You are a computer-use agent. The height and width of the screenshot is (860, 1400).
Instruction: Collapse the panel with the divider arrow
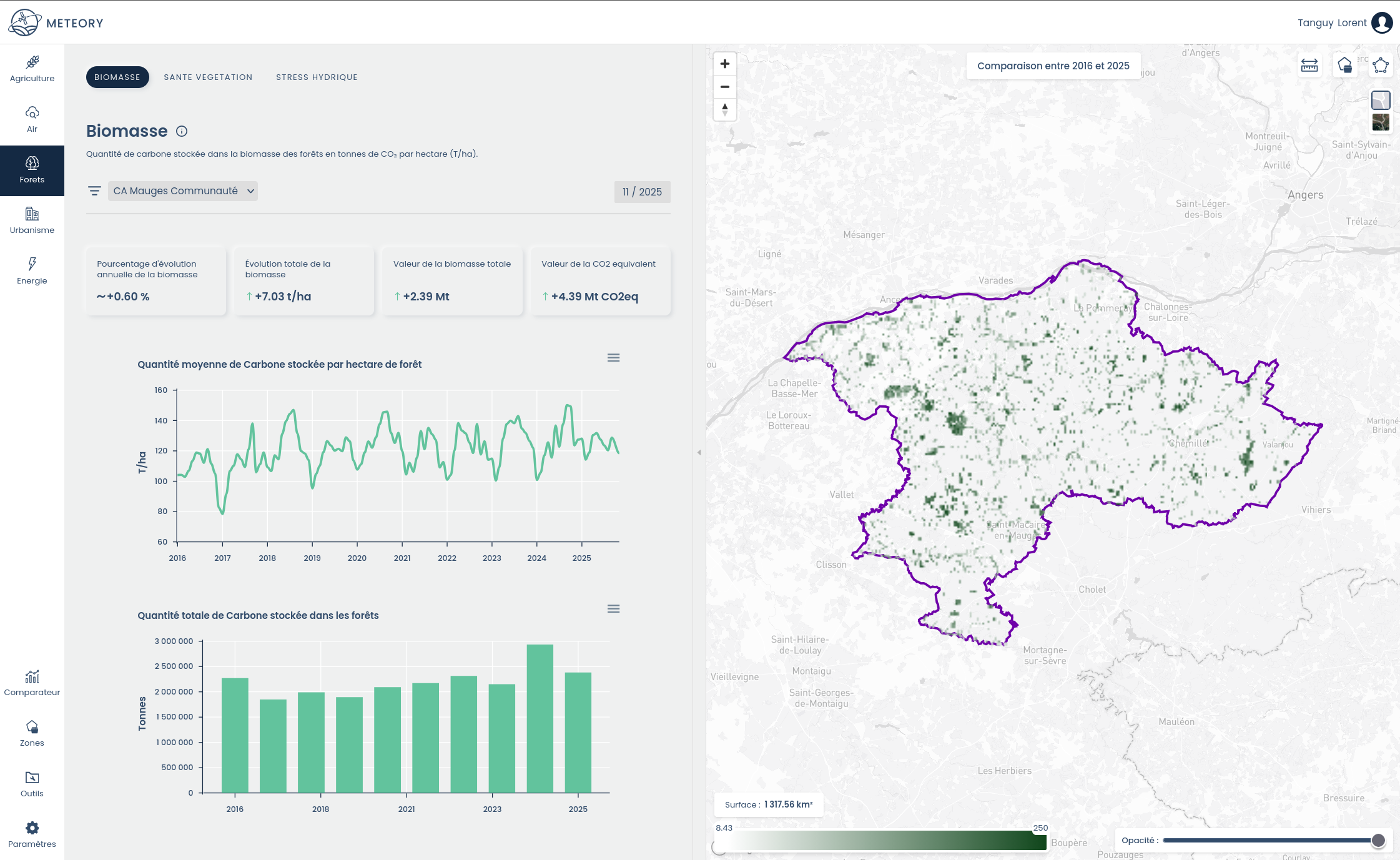[699, 452]
